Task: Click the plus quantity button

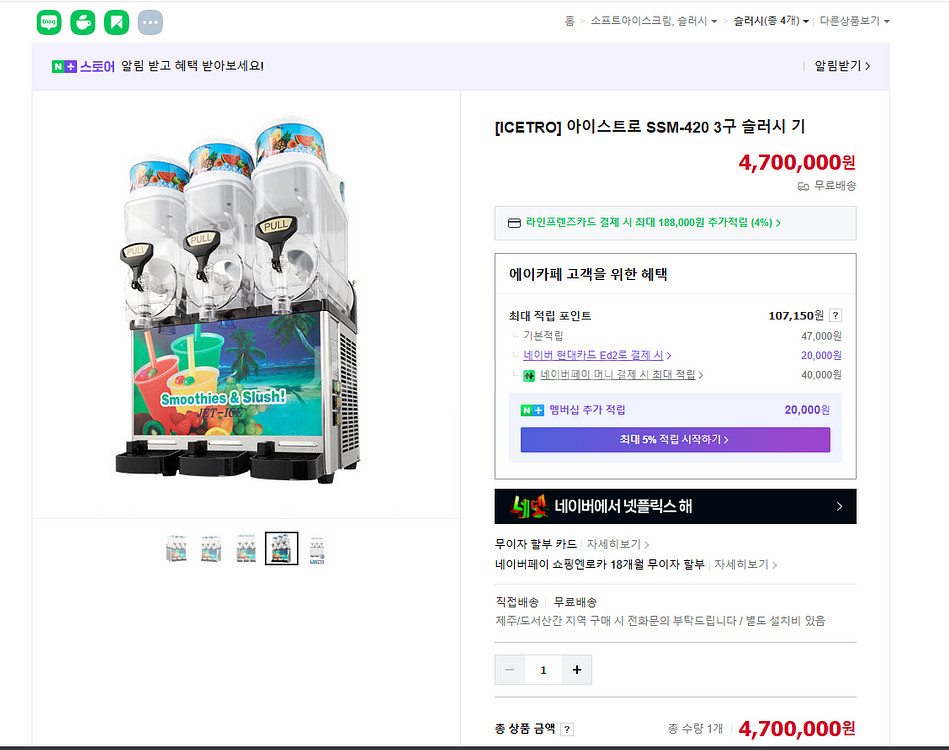Action: (x=577, y=670)
